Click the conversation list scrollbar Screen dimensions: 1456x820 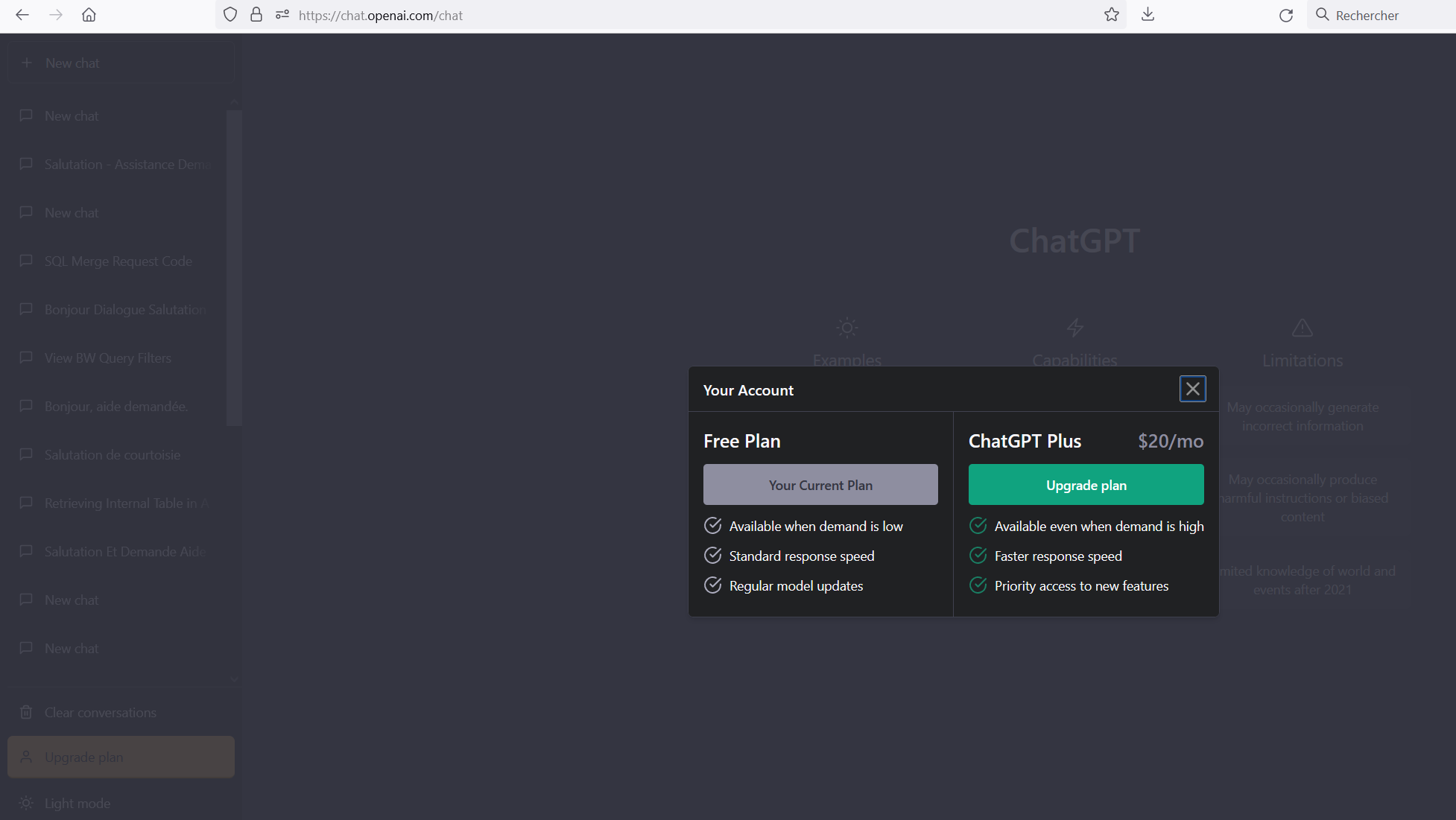tap(234, 268)
